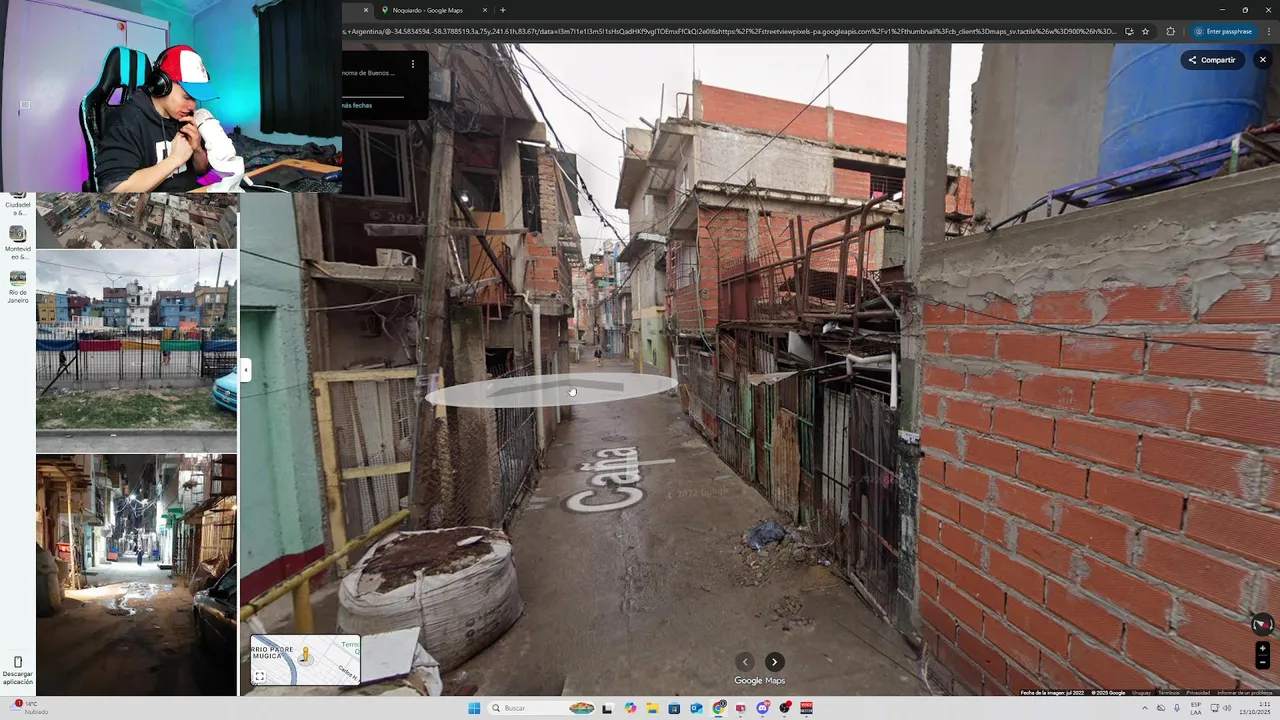1280x720 pixels.
Task: Go to next Street View image arrow
Action: click(774, 662)
